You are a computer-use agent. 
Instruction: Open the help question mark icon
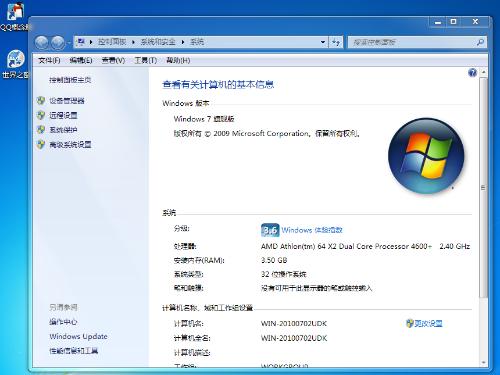tap(472, 72)
